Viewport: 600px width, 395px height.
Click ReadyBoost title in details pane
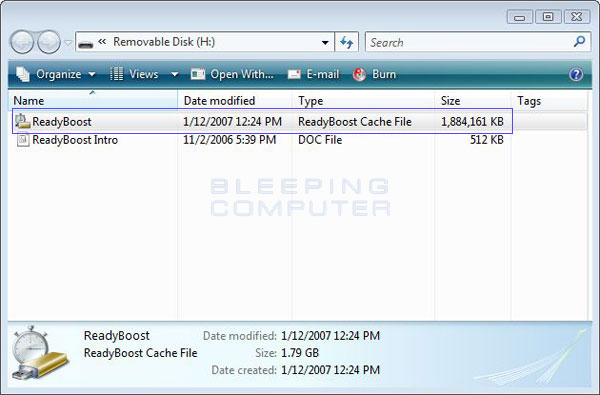pyautogui.click(x=116, y=335)
